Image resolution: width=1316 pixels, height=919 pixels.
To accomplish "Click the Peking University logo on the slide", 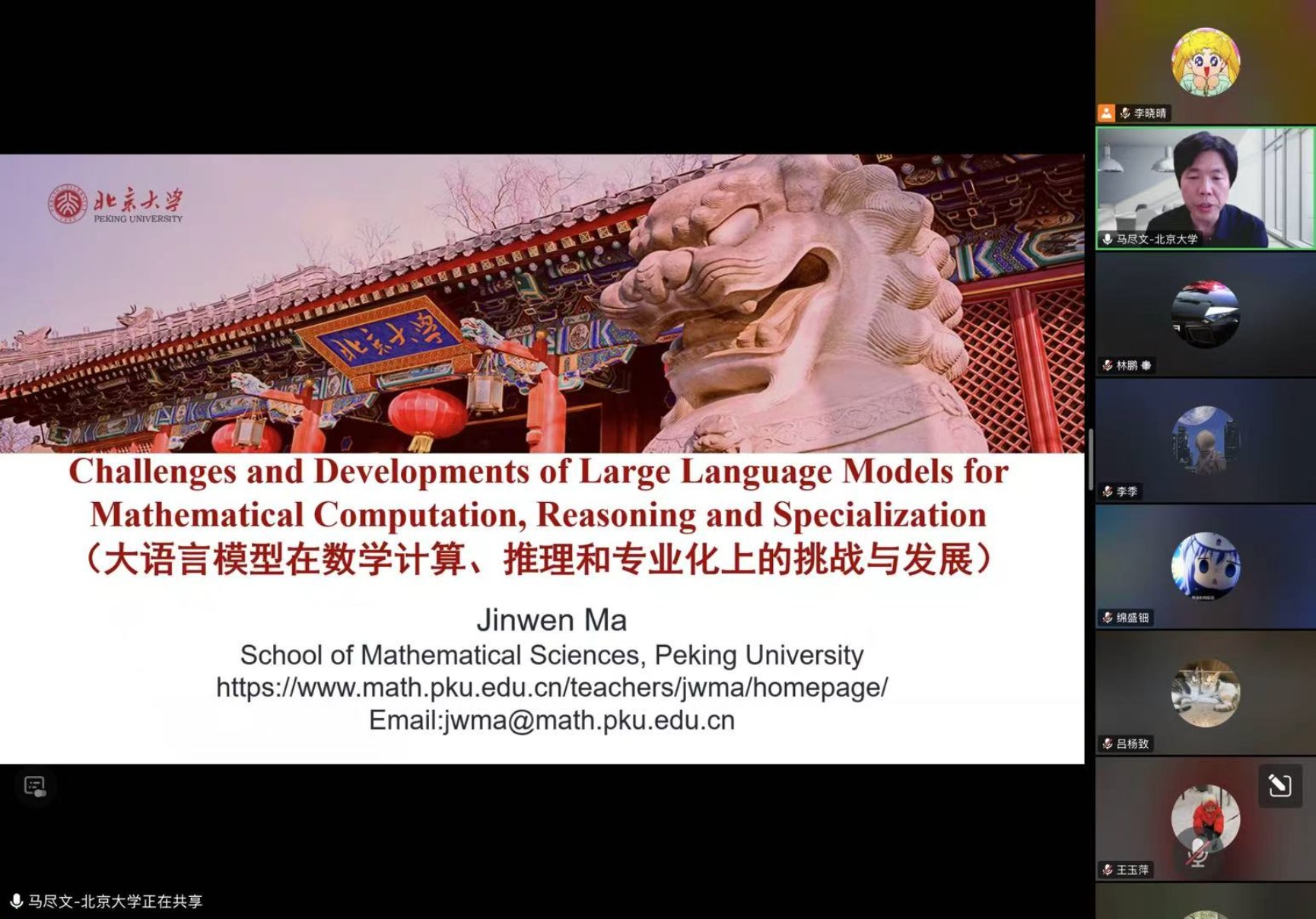I will tap(116, 204).
